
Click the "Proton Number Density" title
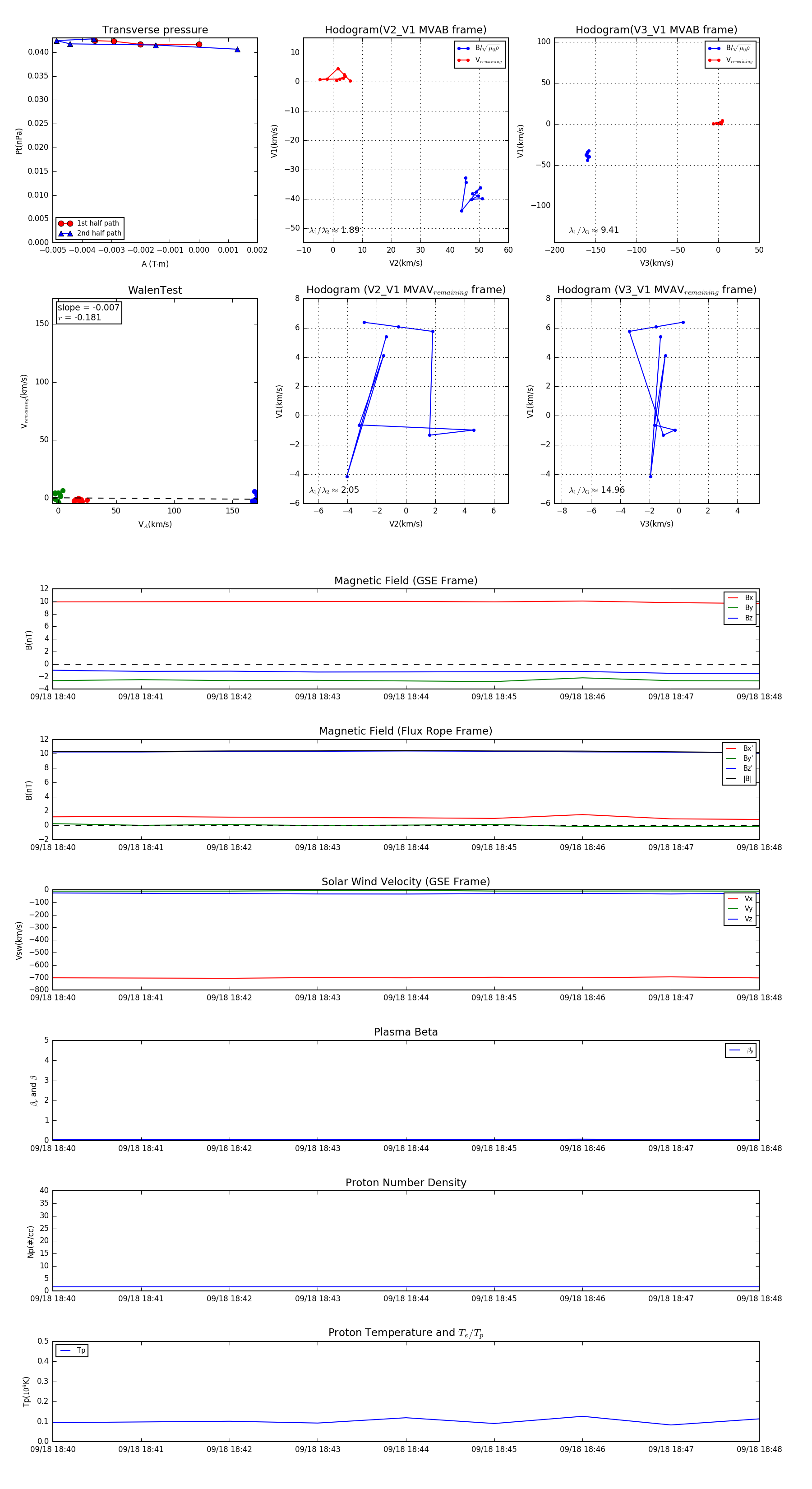pyautogui.click(x=406, y=1183)
